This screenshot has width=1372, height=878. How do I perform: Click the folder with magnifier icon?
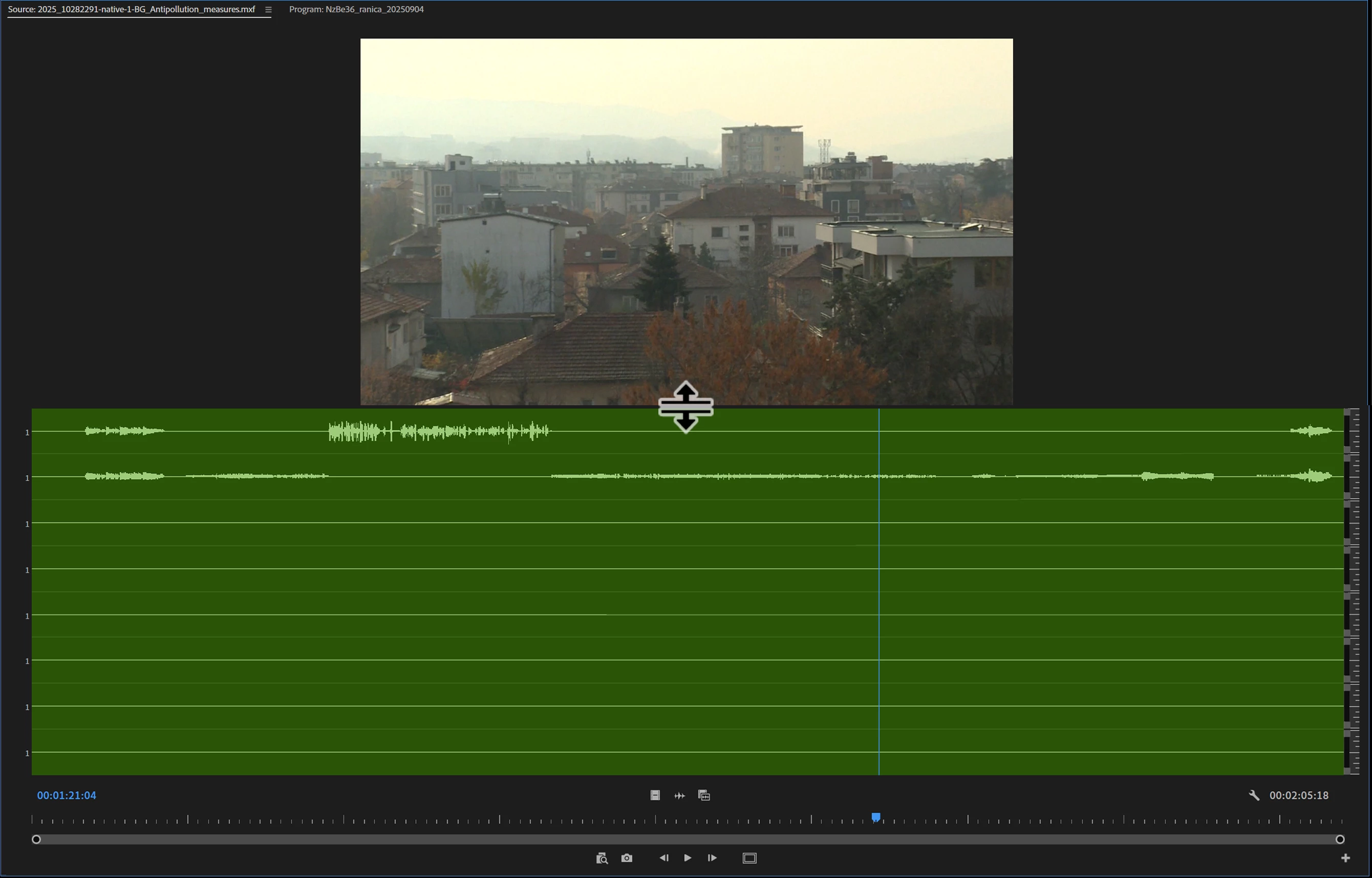602,858
